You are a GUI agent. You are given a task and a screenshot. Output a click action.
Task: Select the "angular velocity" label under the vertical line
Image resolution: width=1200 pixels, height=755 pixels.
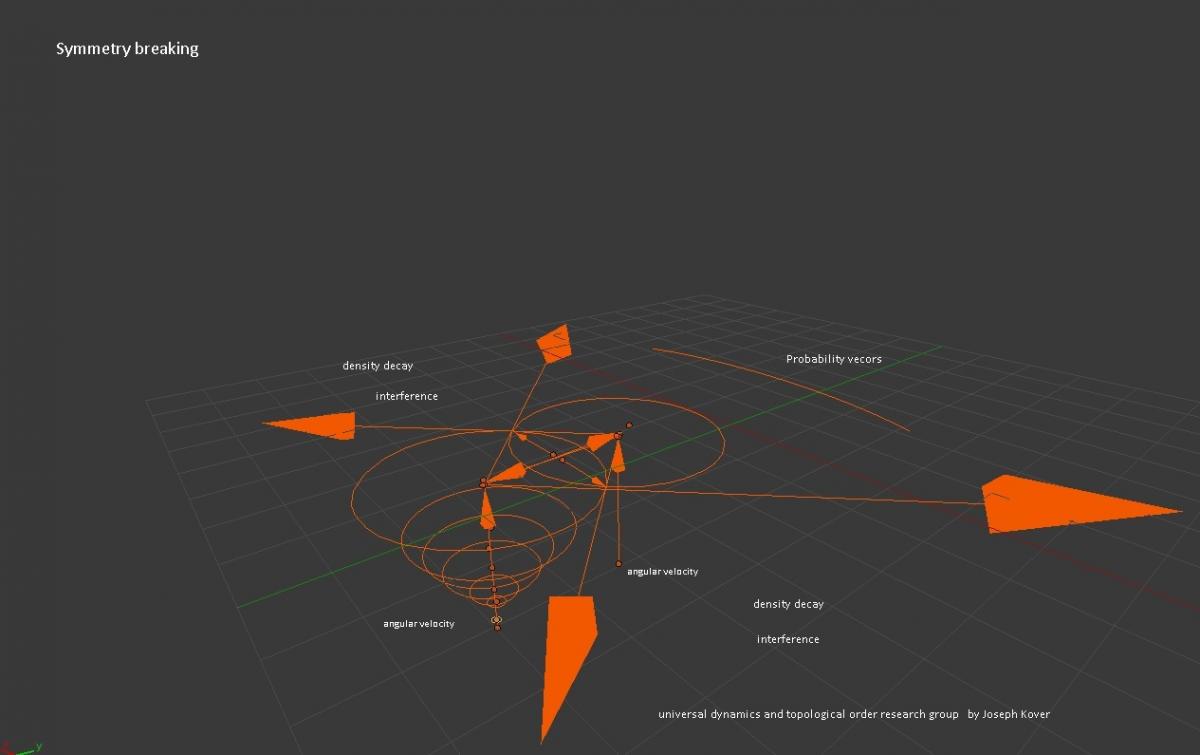coord(662,572)
